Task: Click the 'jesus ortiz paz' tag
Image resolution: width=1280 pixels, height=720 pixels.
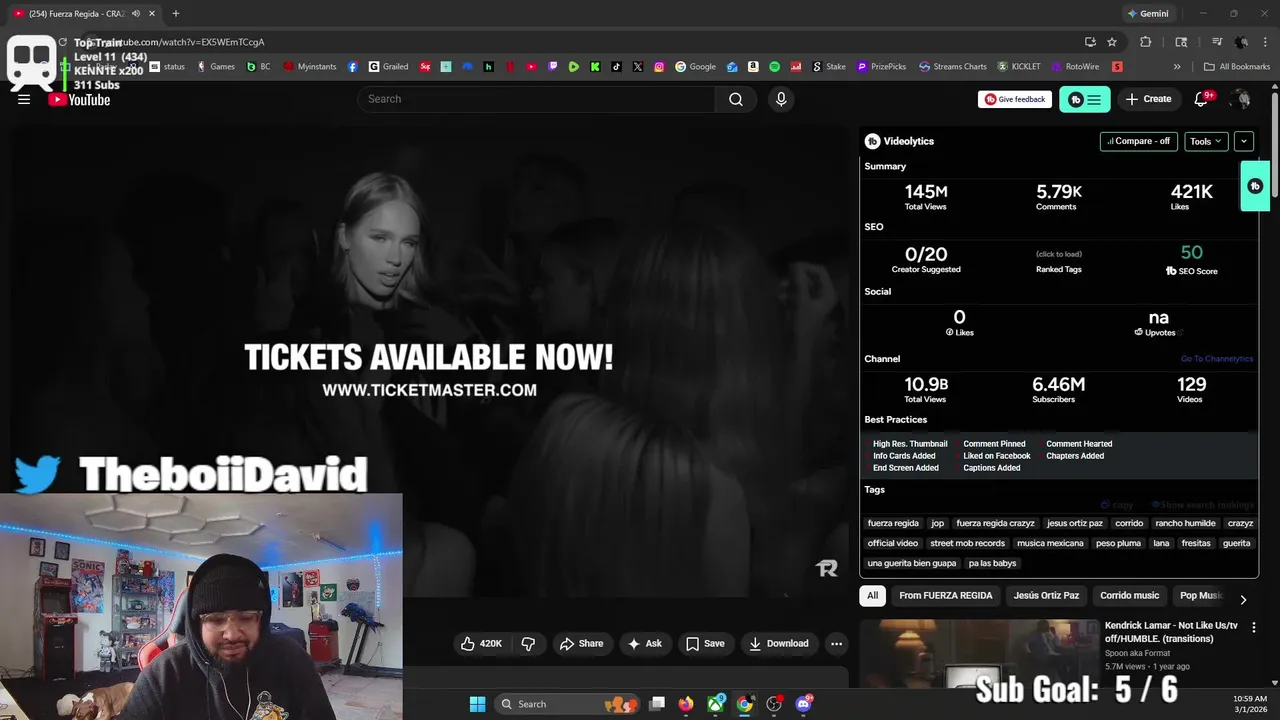Action: tap(1075, 523)
